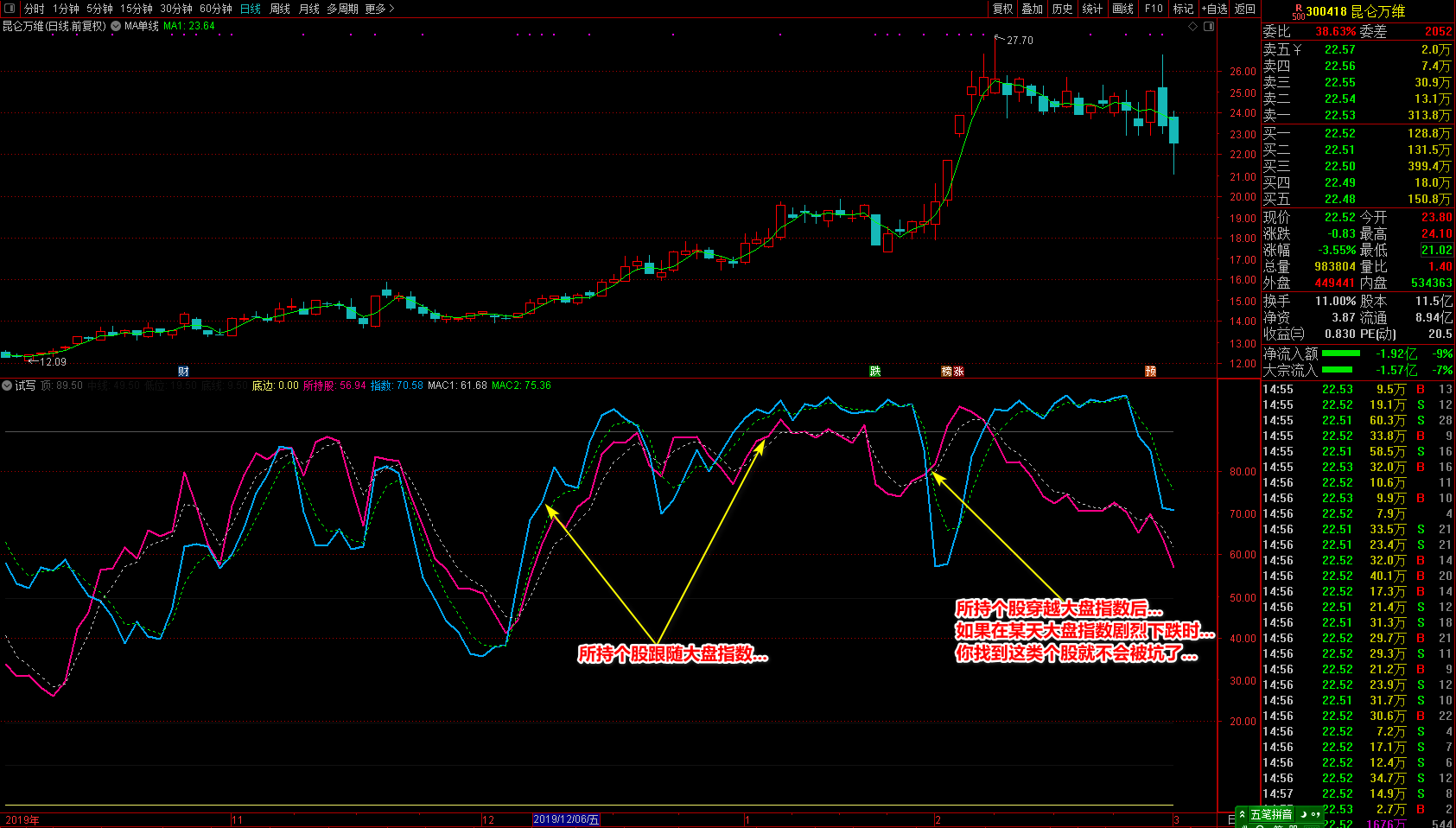
Task: Click the R 500 margin badge icon
Action: [1298, 11]
